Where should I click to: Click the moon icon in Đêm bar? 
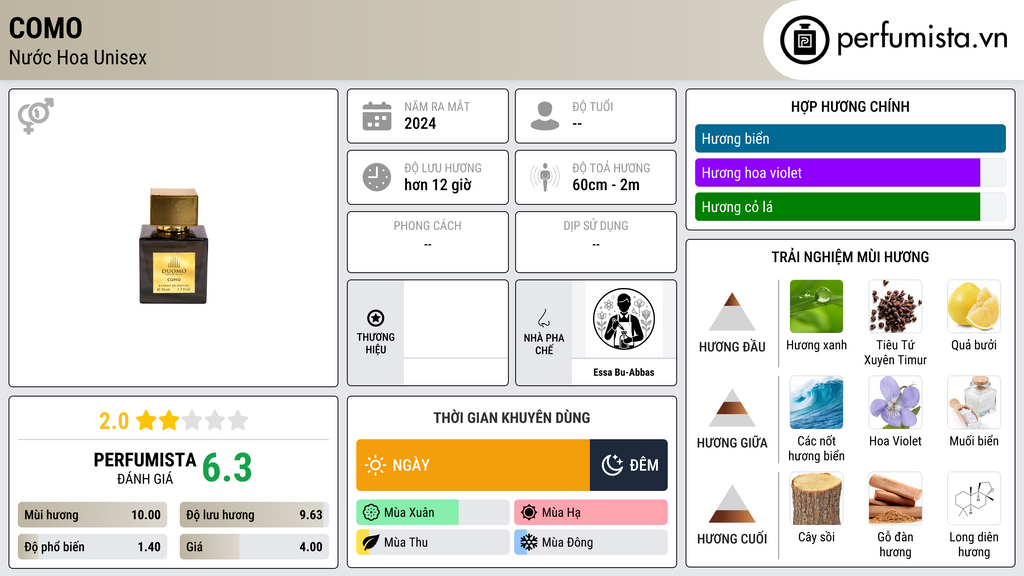click(612, 465)
